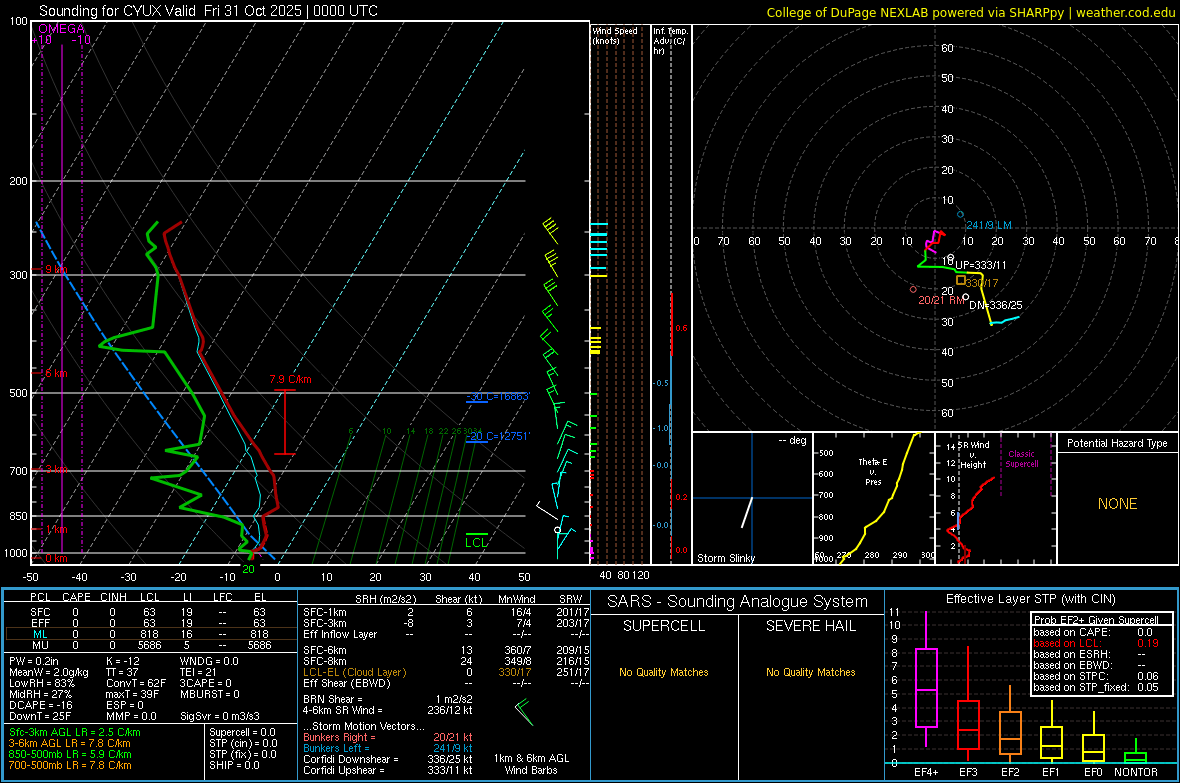Screen dimensions: 1180x783
Task: Click the SEVERE HAIL column heading
Action: click(810, 626)
